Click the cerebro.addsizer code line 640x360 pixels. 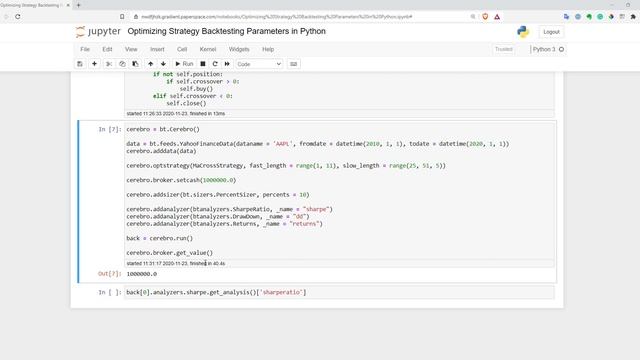[x=218, y=195]
